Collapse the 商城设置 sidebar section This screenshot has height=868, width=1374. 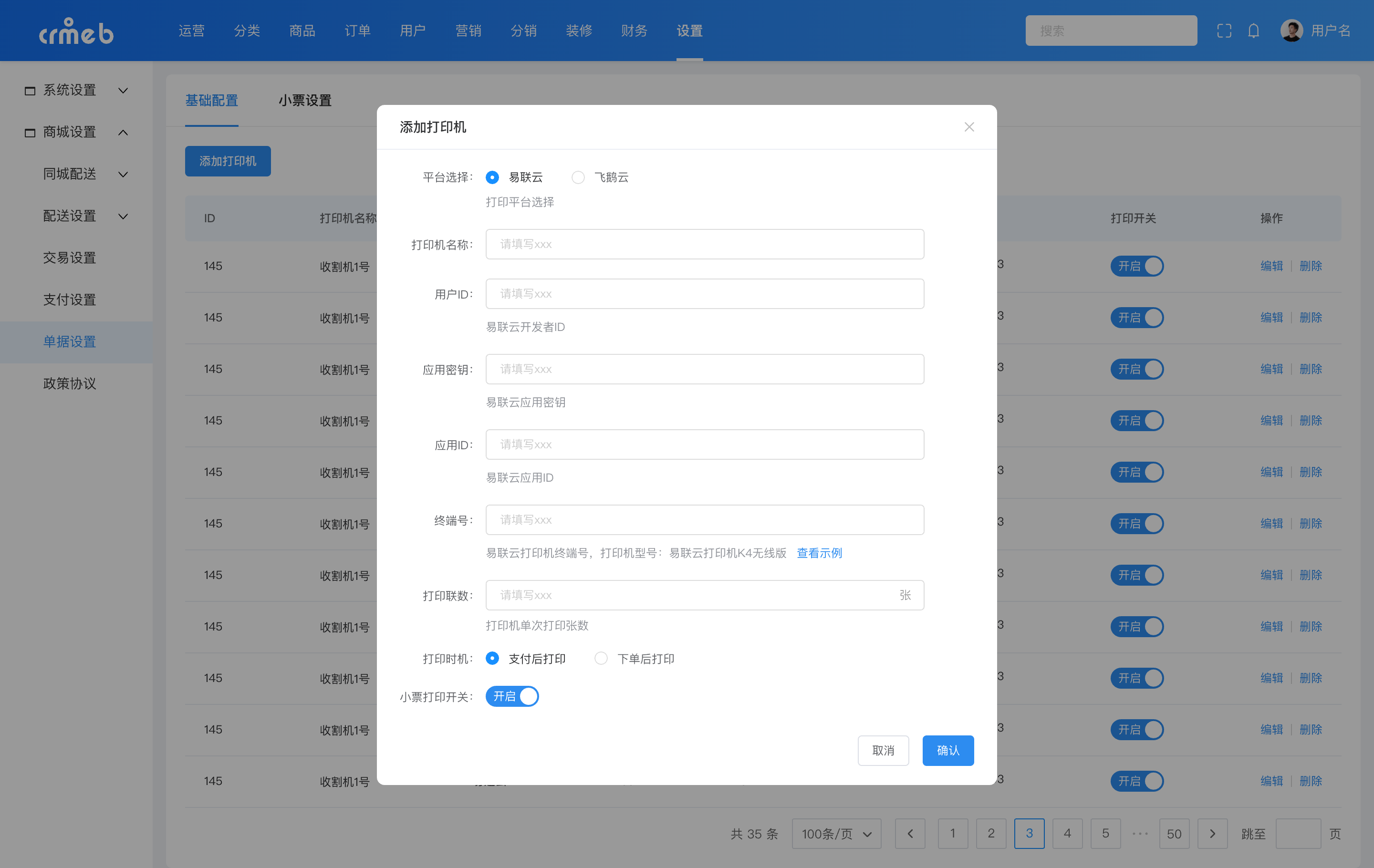click(123, 132)
